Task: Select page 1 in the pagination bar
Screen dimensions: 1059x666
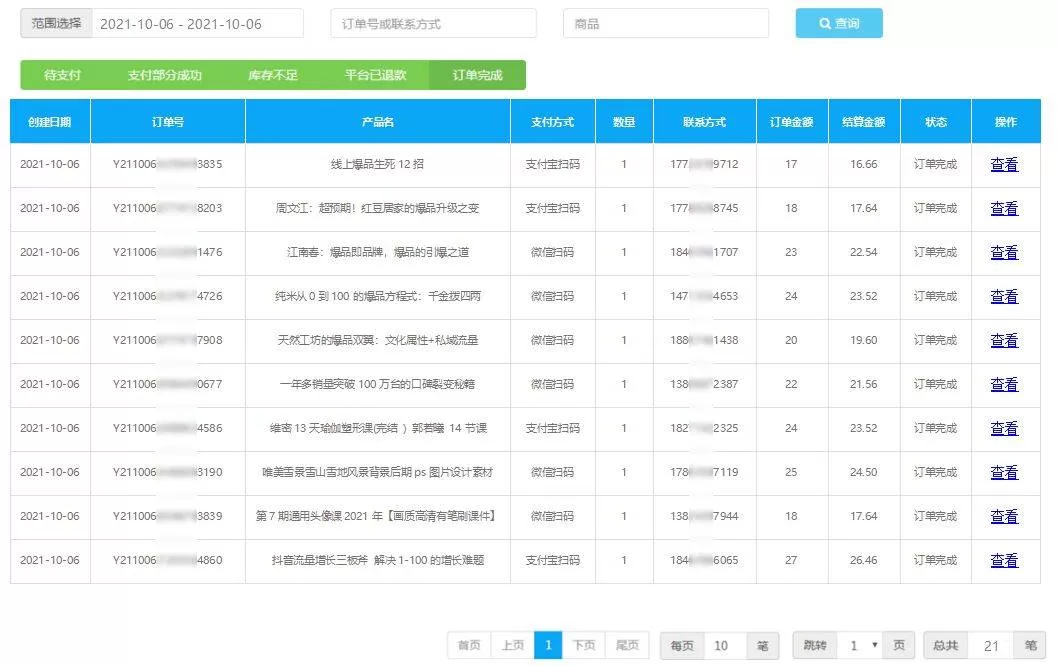Action: (x=548, y=645)
